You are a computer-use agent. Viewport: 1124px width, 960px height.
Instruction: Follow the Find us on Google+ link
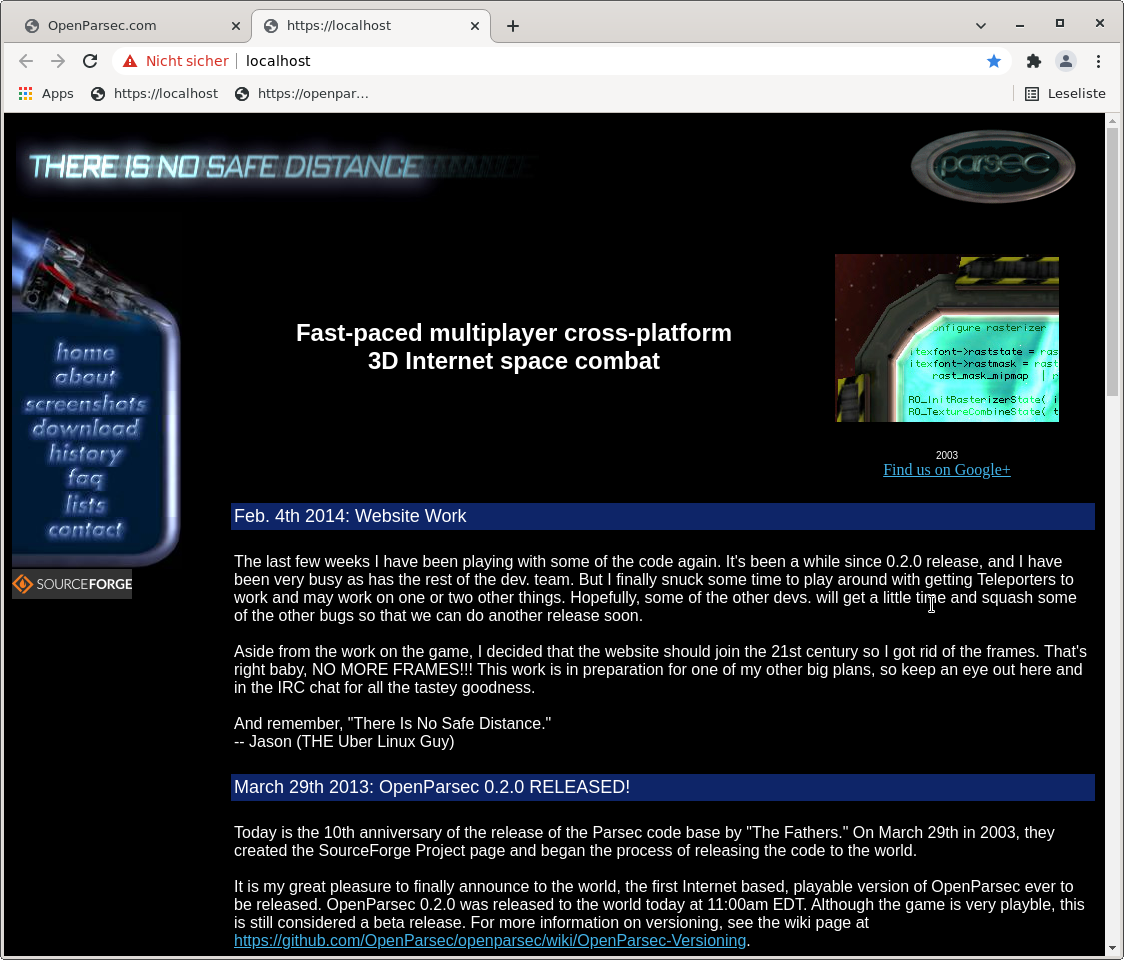(x=946, y=470)
